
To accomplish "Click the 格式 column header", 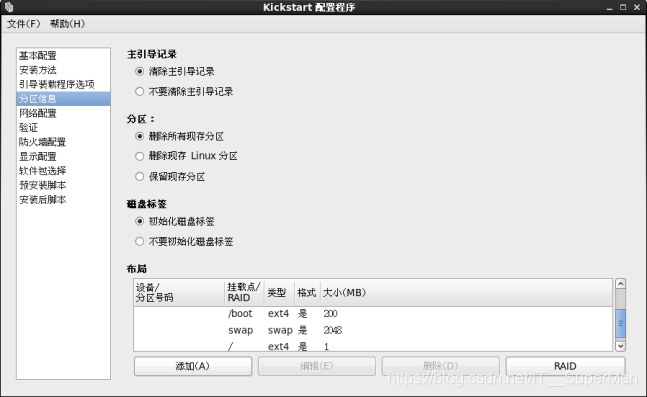I will 307,293.
